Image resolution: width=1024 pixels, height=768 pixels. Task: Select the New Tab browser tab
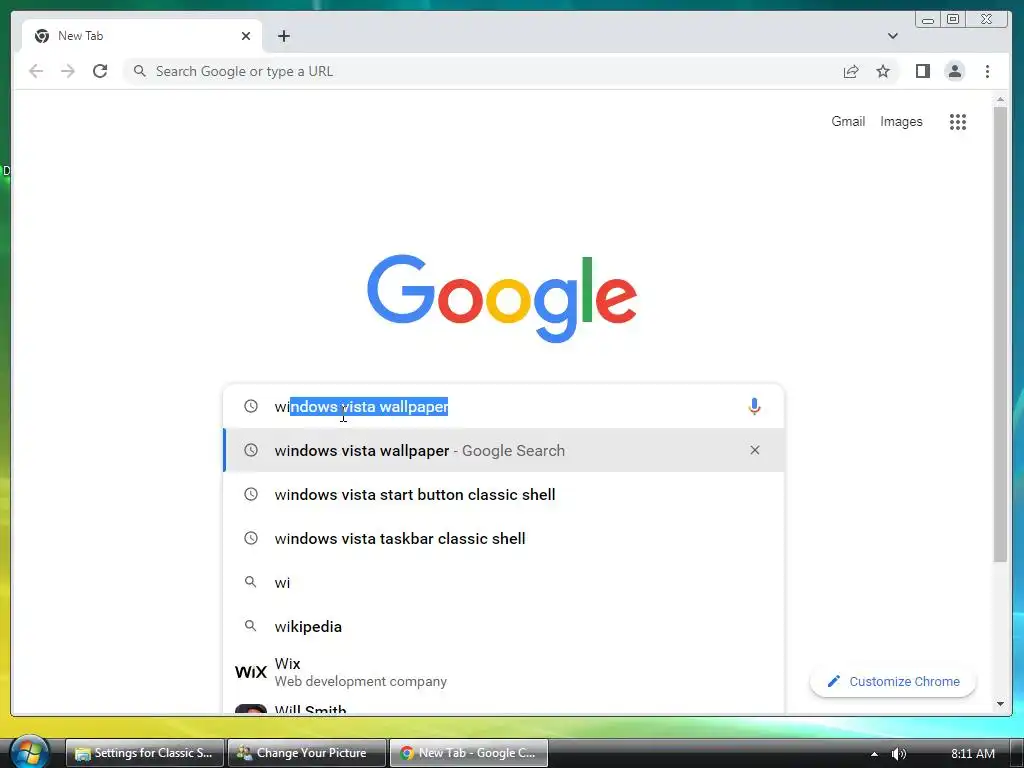coord(142,36)
